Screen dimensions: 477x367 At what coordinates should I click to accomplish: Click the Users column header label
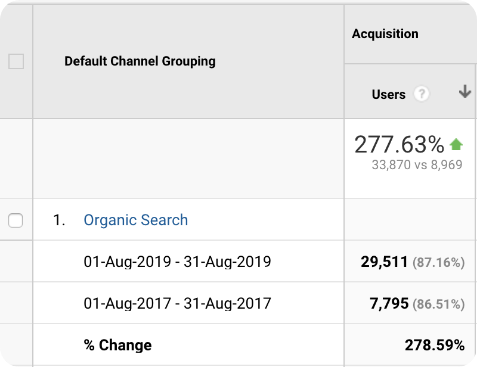(389, 94)
